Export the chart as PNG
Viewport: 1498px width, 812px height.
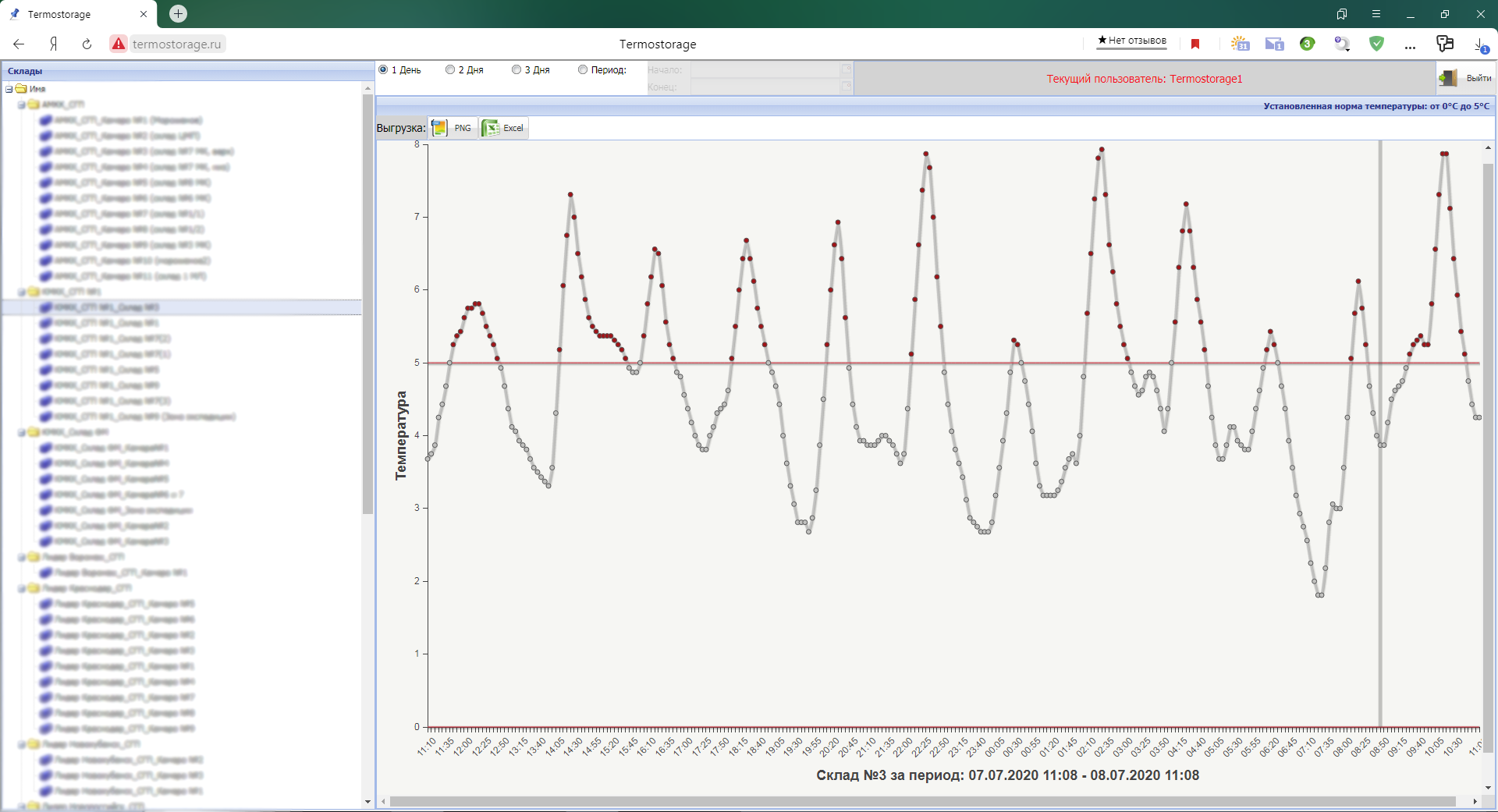coord(453,128)
